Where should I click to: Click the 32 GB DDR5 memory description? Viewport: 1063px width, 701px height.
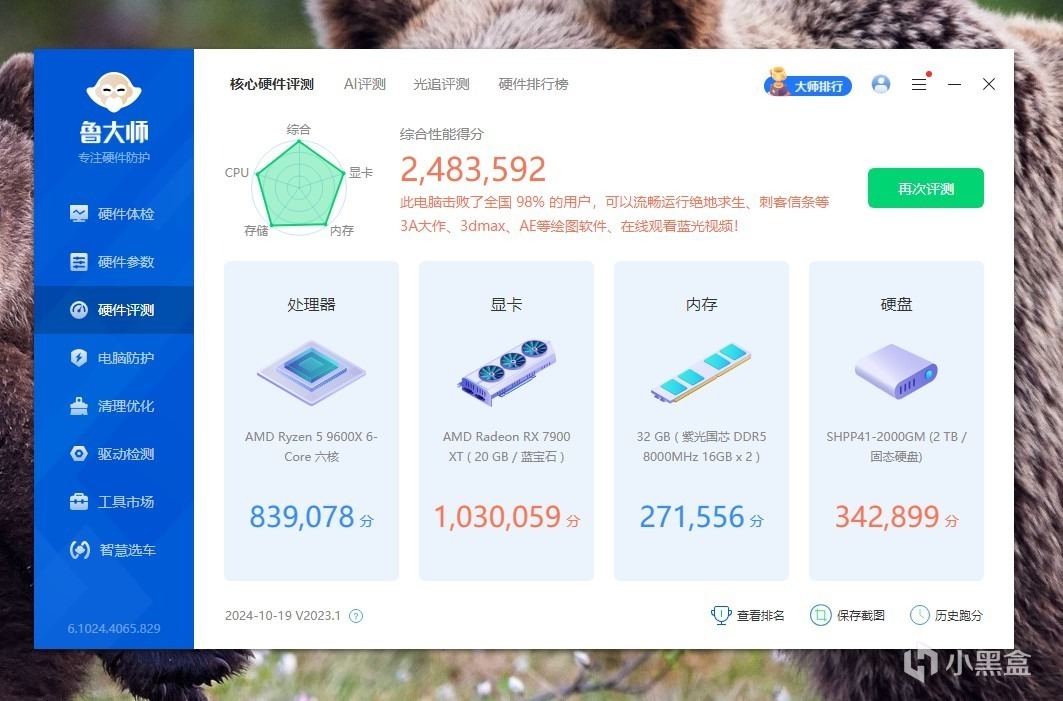(701, 446)
